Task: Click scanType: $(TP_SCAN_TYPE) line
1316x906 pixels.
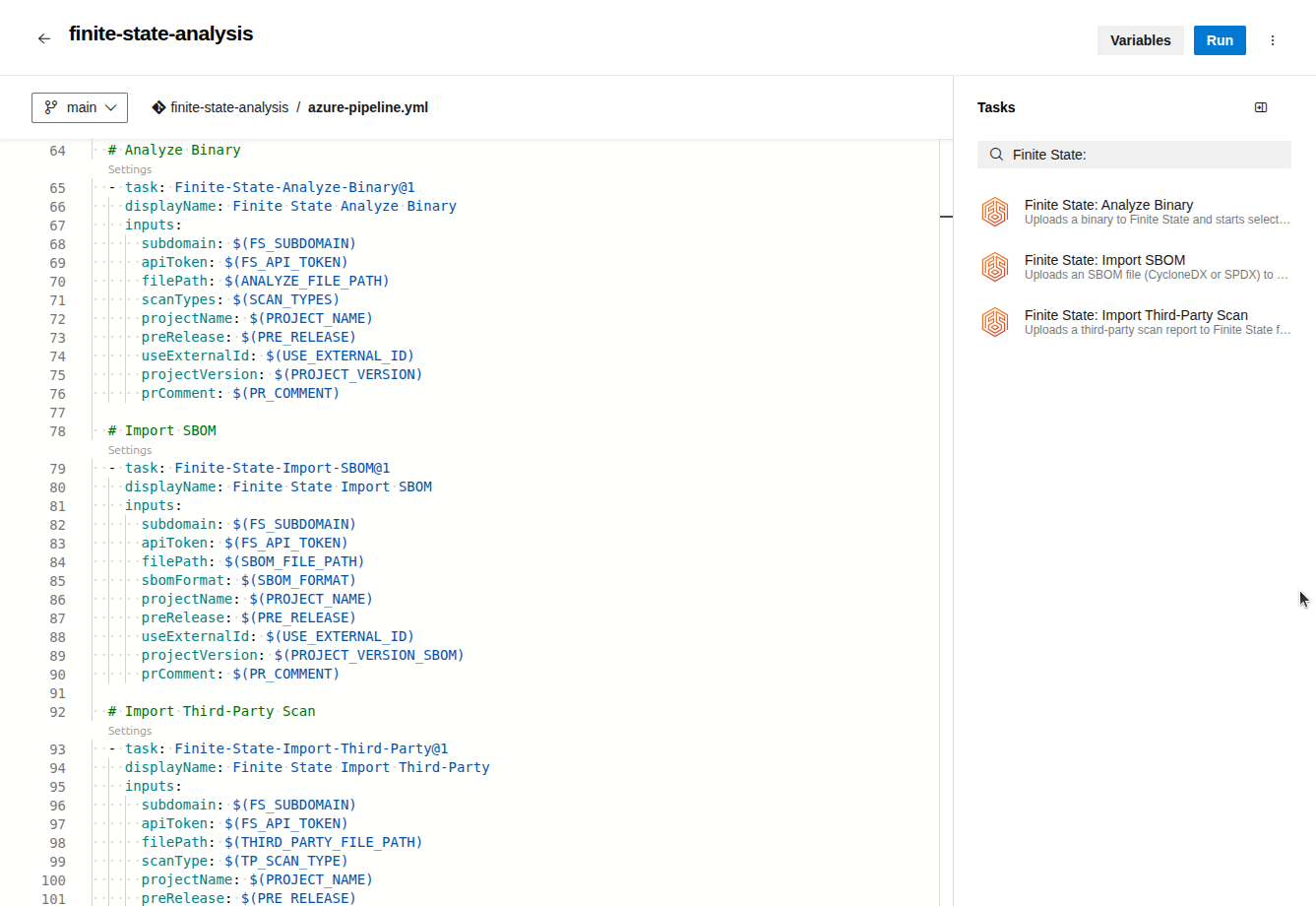Action: click(x=245, y=862)
